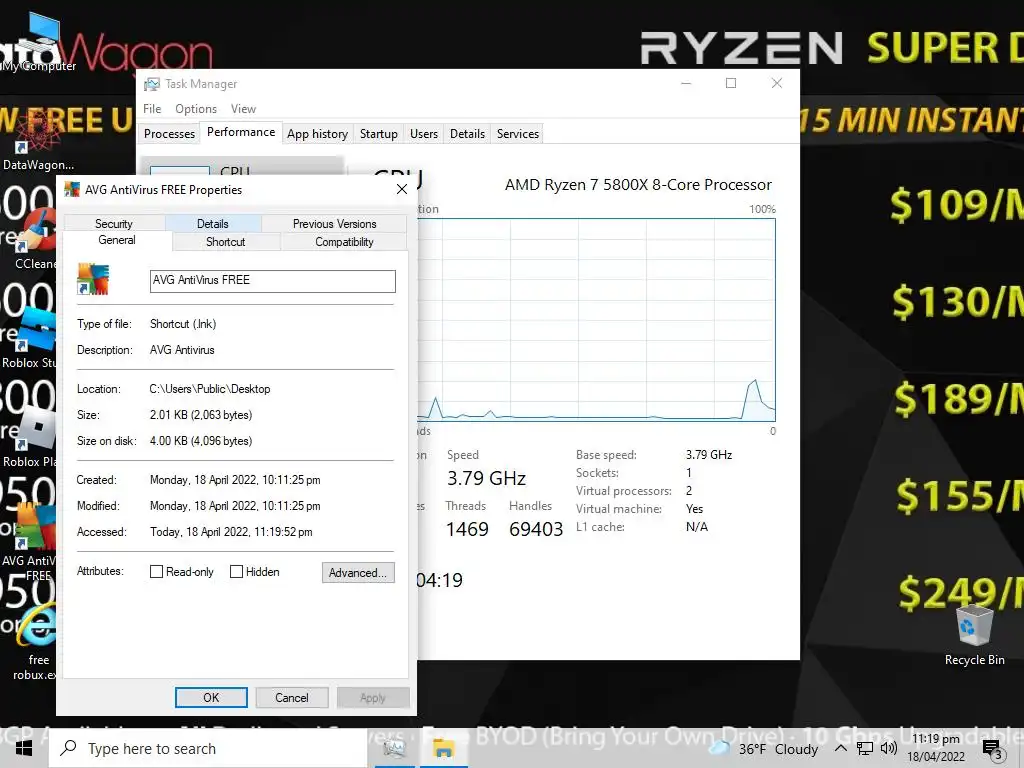Open the Windows Start menu
This screenshot has width=1024, height=768.
pos(24,748)
